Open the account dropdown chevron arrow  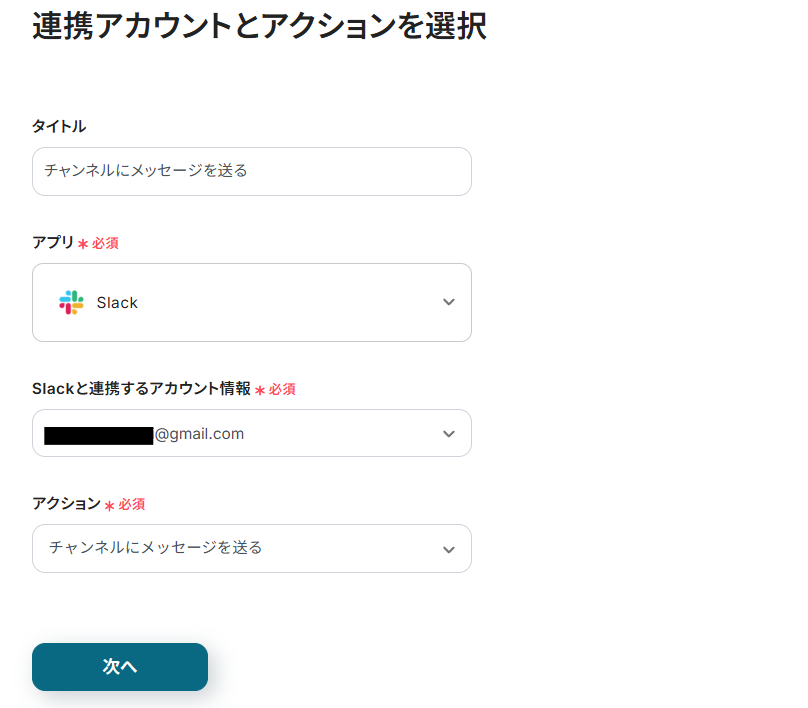[449, 434]
